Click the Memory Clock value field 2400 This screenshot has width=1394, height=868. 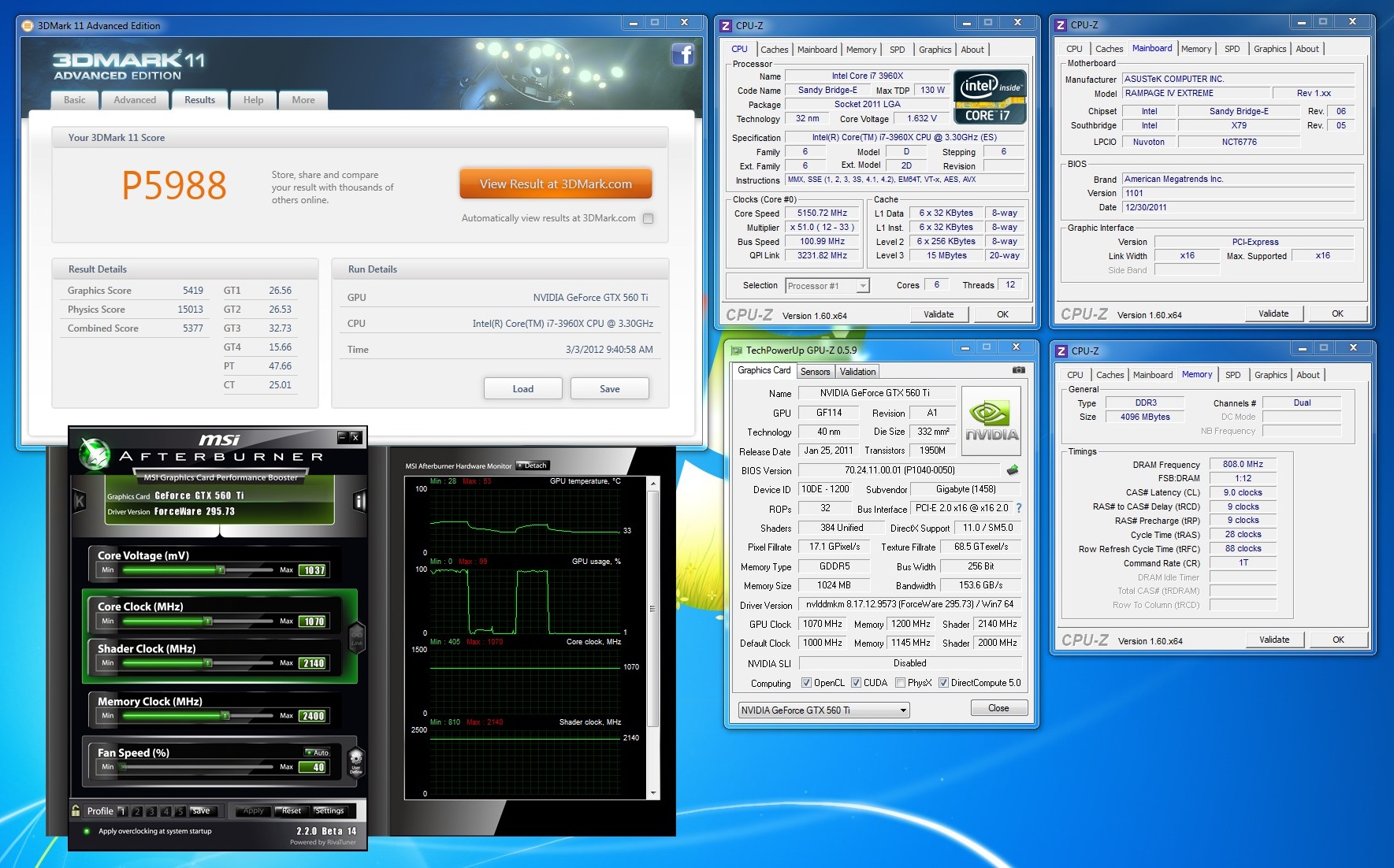pos(313,716)
